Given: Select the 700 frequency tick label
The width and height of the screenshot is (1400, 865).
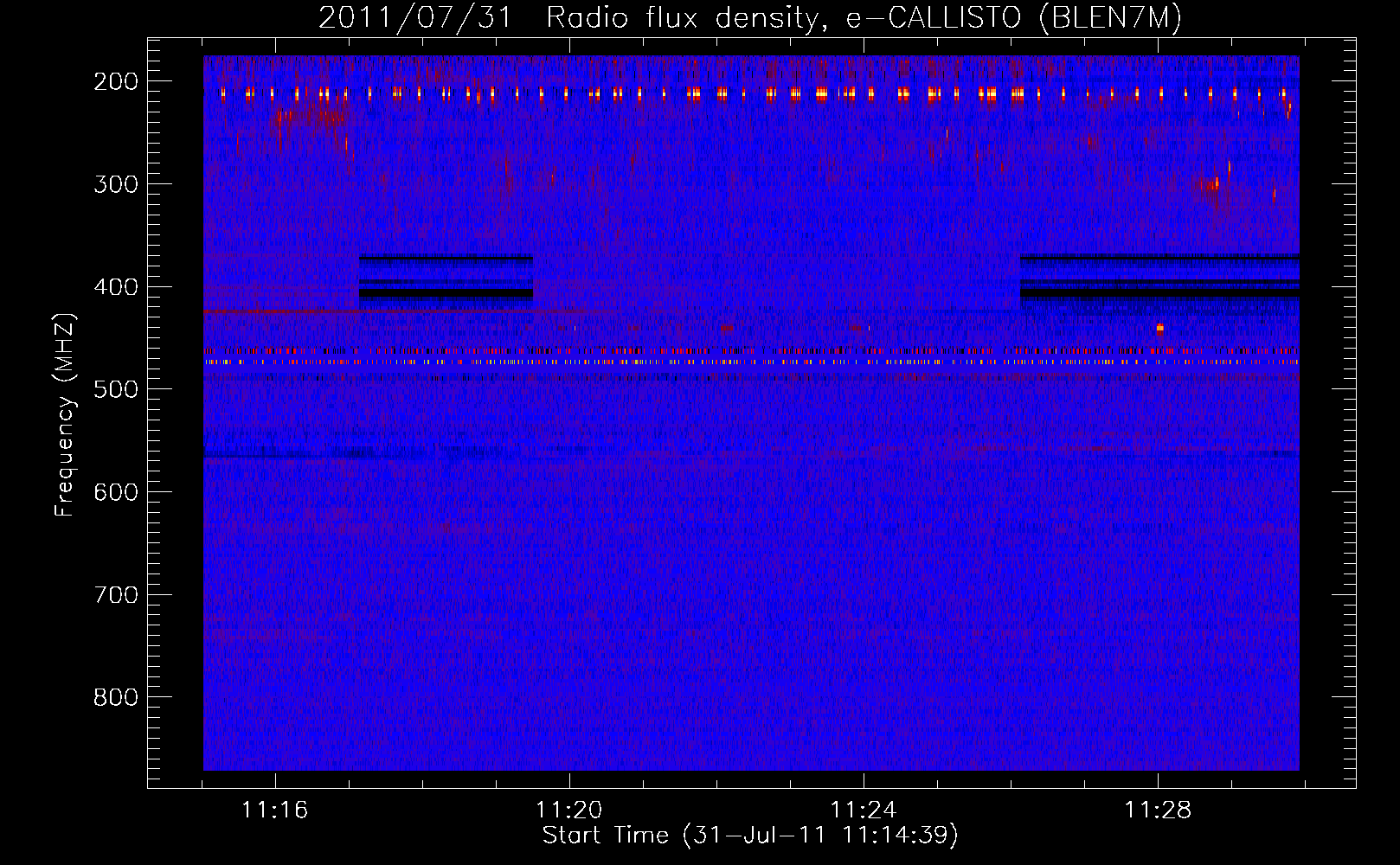Looking at the screenshot, I should coord(116,595).
